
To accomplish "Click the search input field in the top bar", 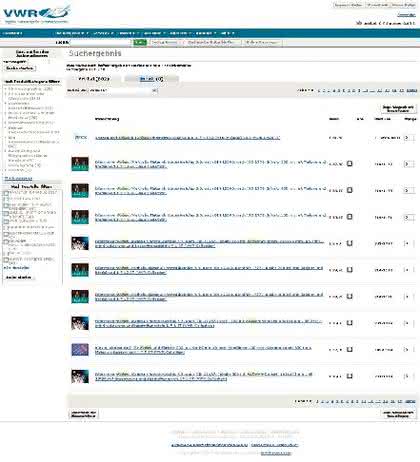I will tap(101, 42).
